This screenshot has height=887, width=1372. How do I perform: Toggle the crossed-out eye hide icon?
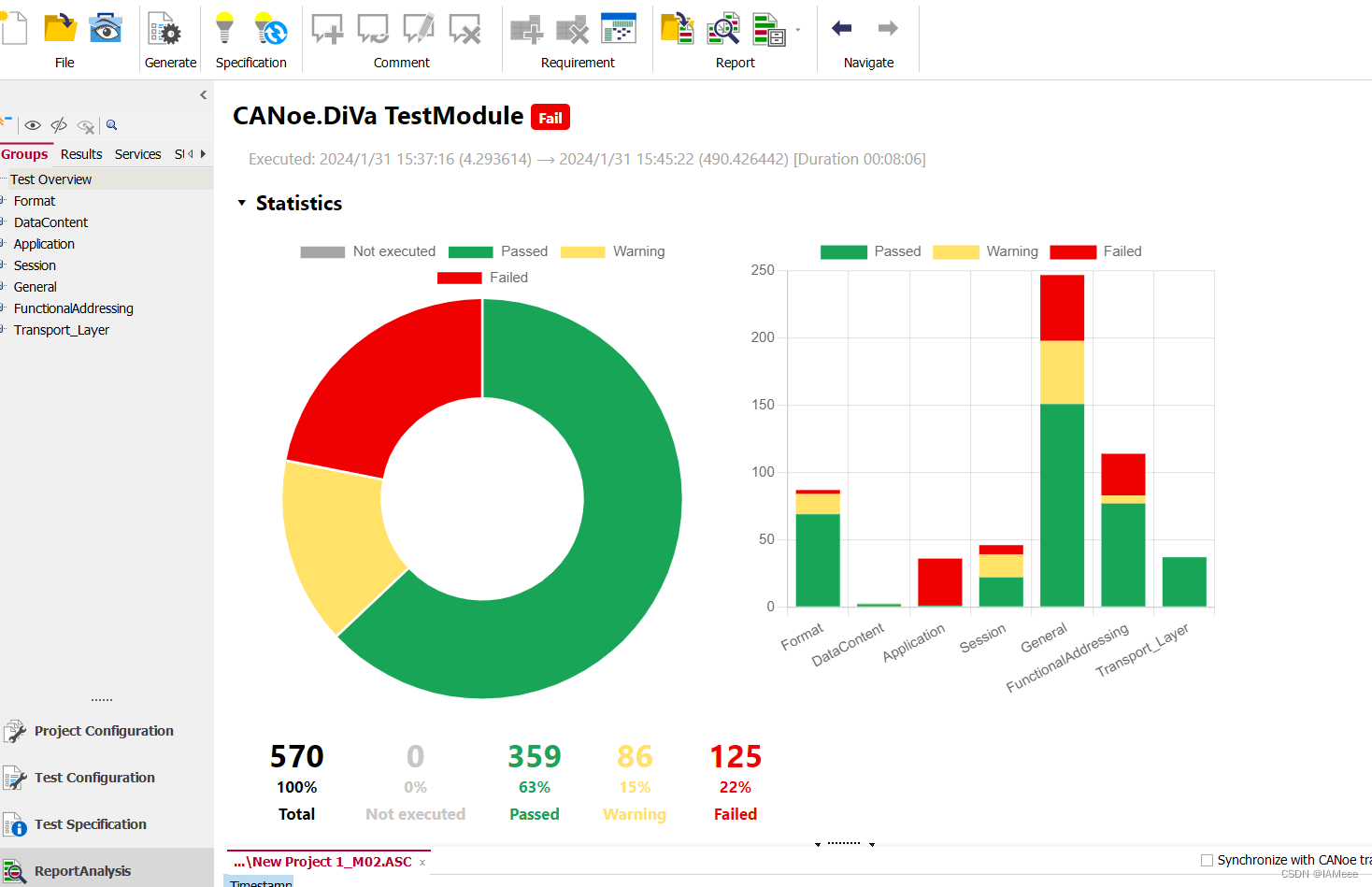[59, 125]
